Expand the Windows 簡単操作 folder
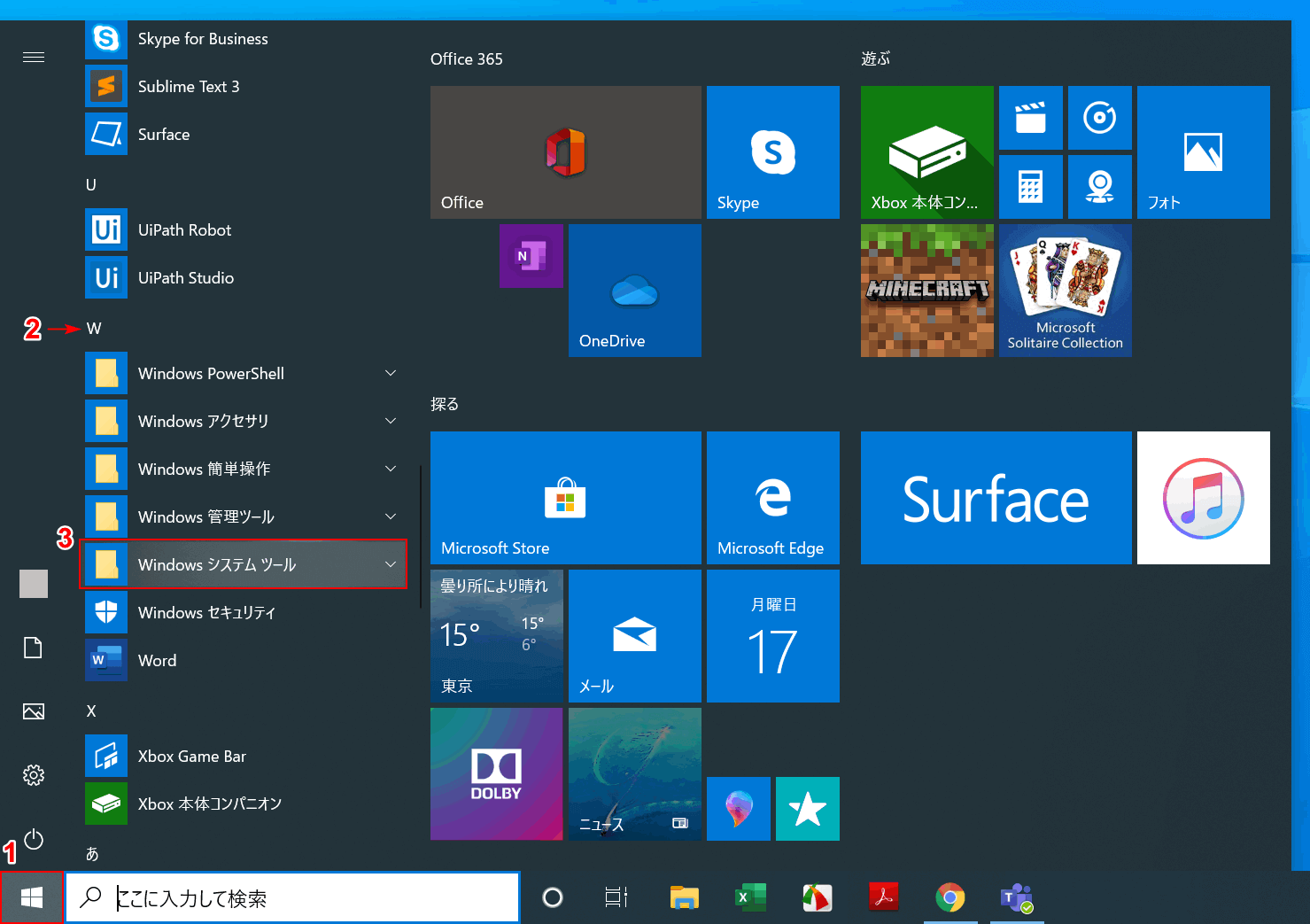The width and height of the screenshot is (1310, 924). pos(244,469)
